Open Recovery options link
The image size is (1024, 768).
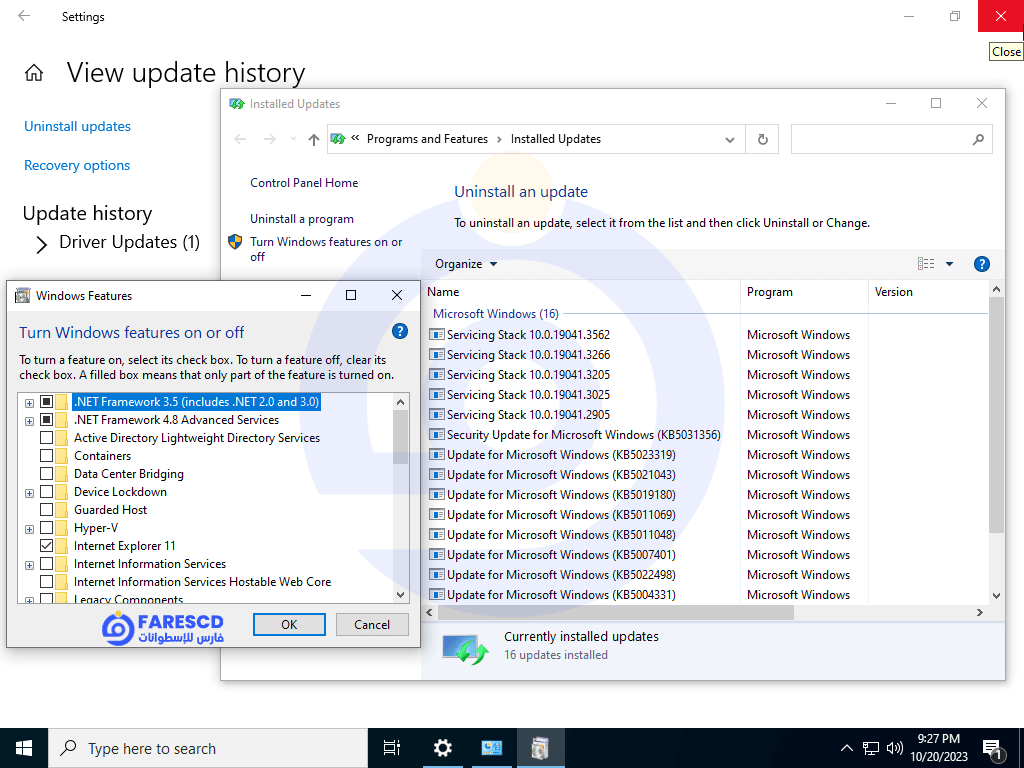[77, 165]
